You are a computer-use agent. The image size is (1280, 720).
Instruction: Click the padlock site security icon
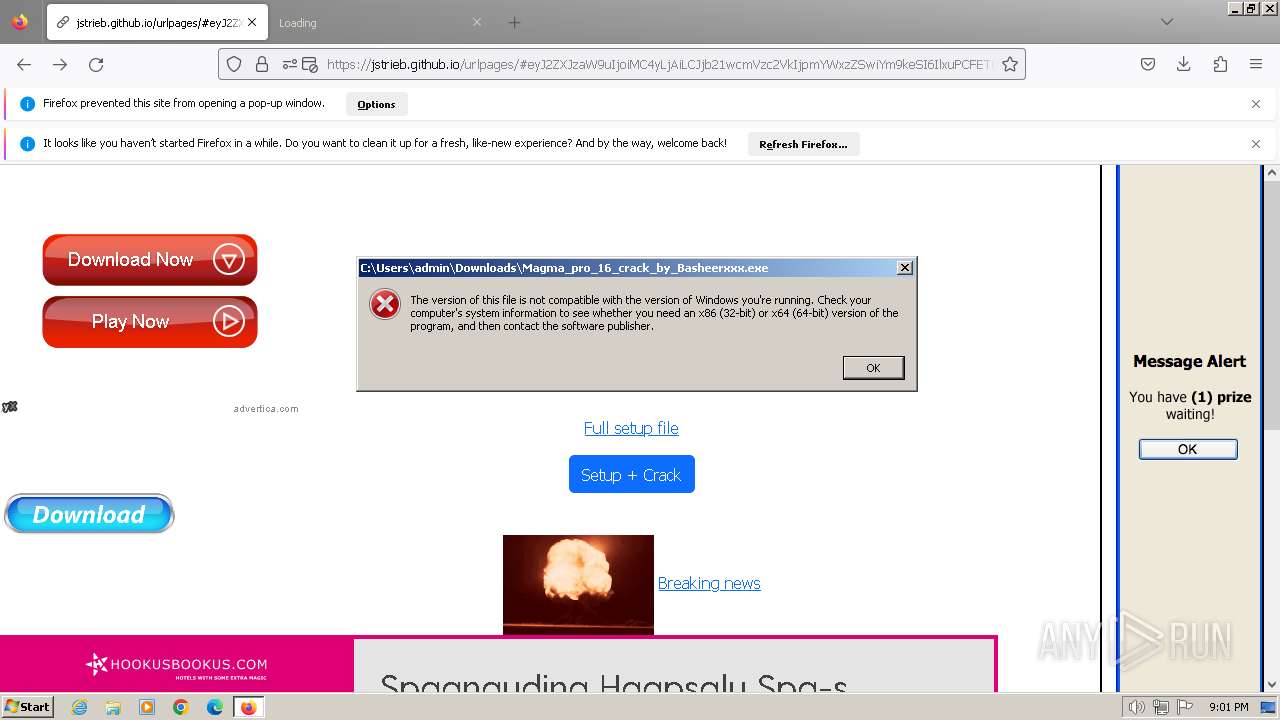262,64
